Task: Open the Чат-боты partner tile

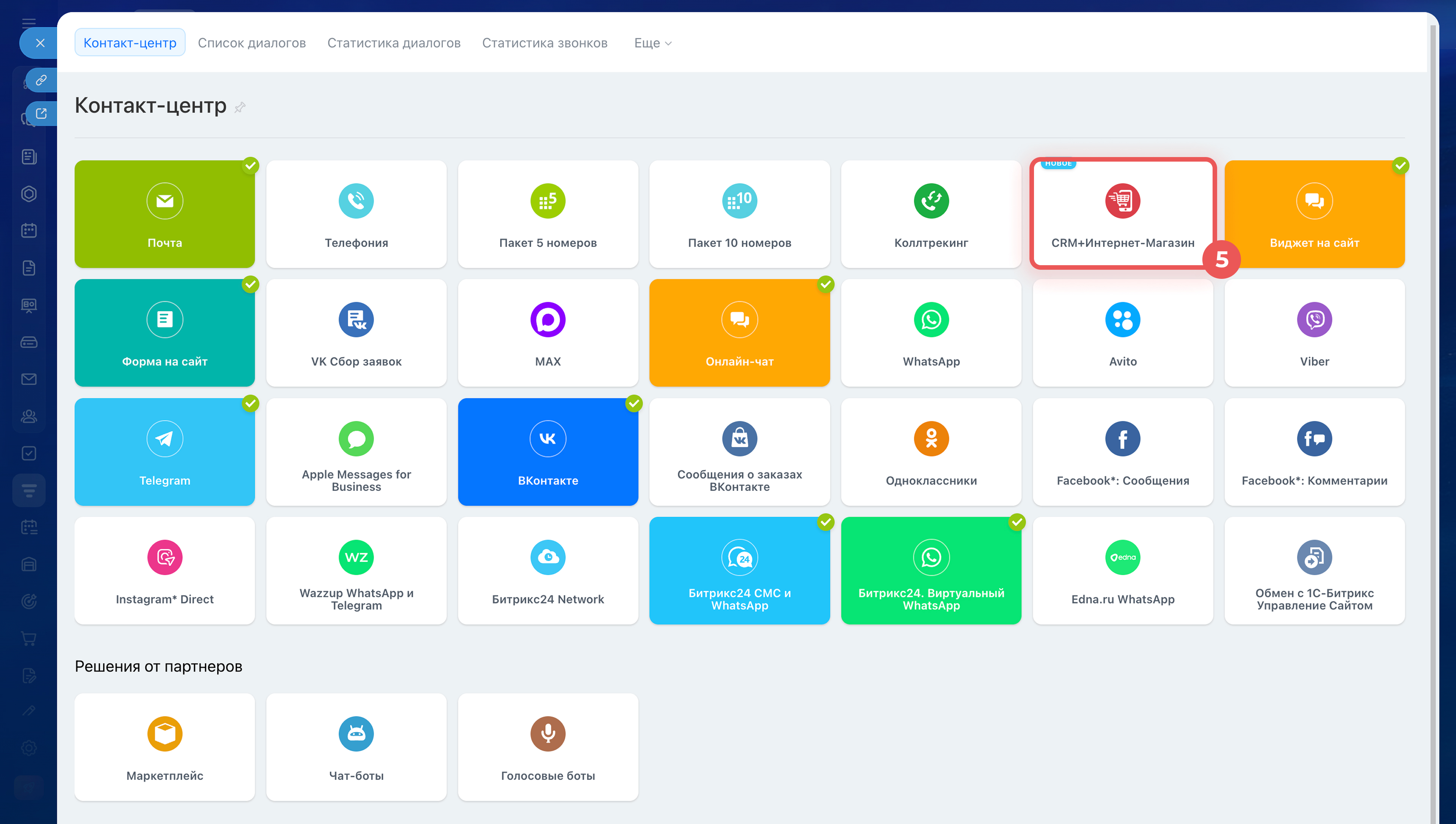Action: [356, 747]
